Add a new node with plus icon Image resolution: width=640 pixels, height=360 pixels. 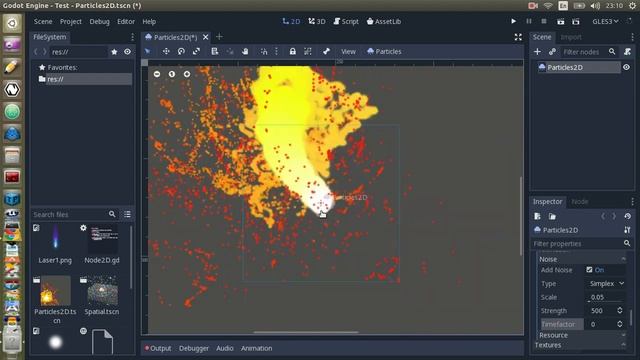click(x=537, y=52)
